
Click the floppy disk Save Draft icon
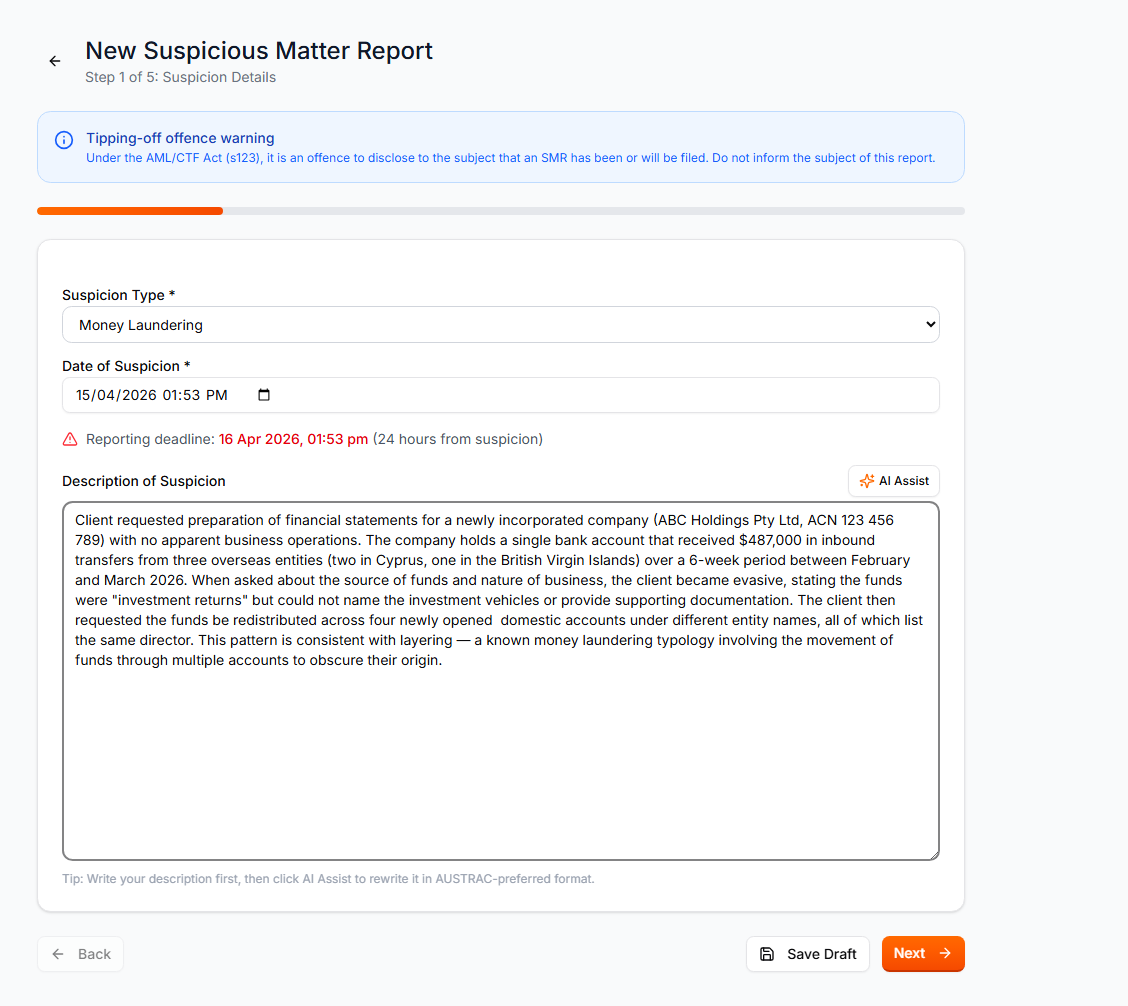click(767, 954)
